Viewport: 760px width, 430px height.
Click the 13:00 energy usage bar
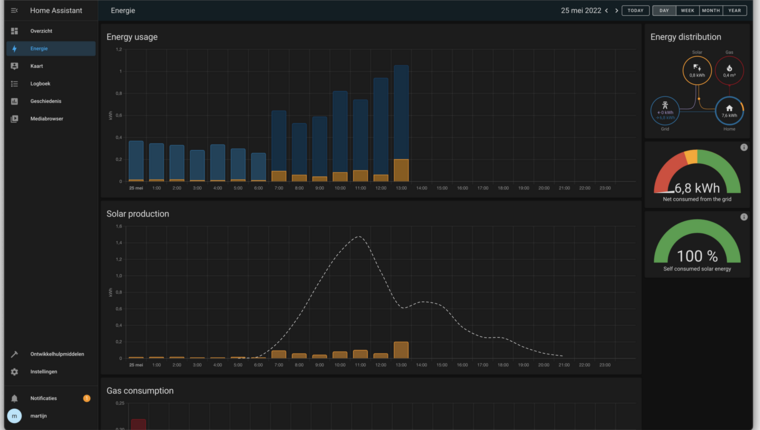(401, 123)
